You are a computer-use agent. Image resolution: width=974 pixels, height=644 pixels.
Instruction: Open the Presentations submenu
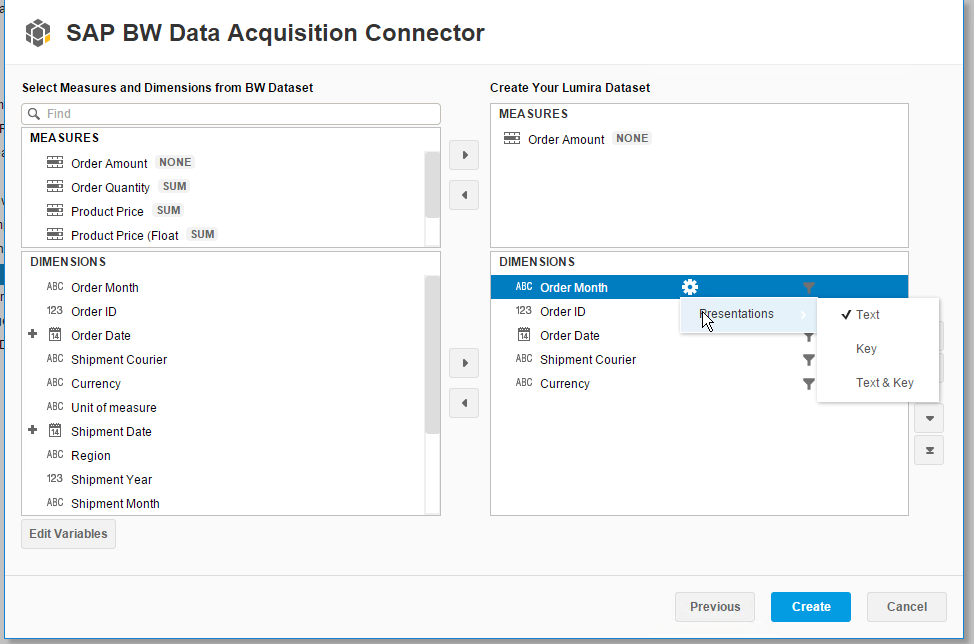tap(749, 314)
